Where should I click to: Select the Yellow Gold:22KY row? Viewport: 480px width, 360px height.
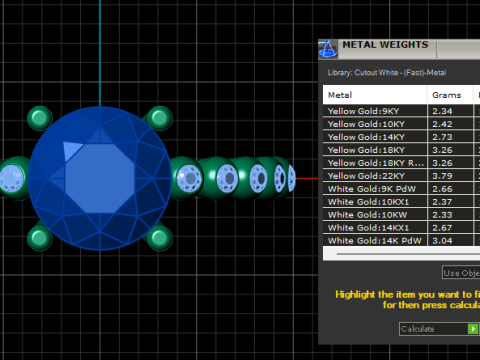401,176
